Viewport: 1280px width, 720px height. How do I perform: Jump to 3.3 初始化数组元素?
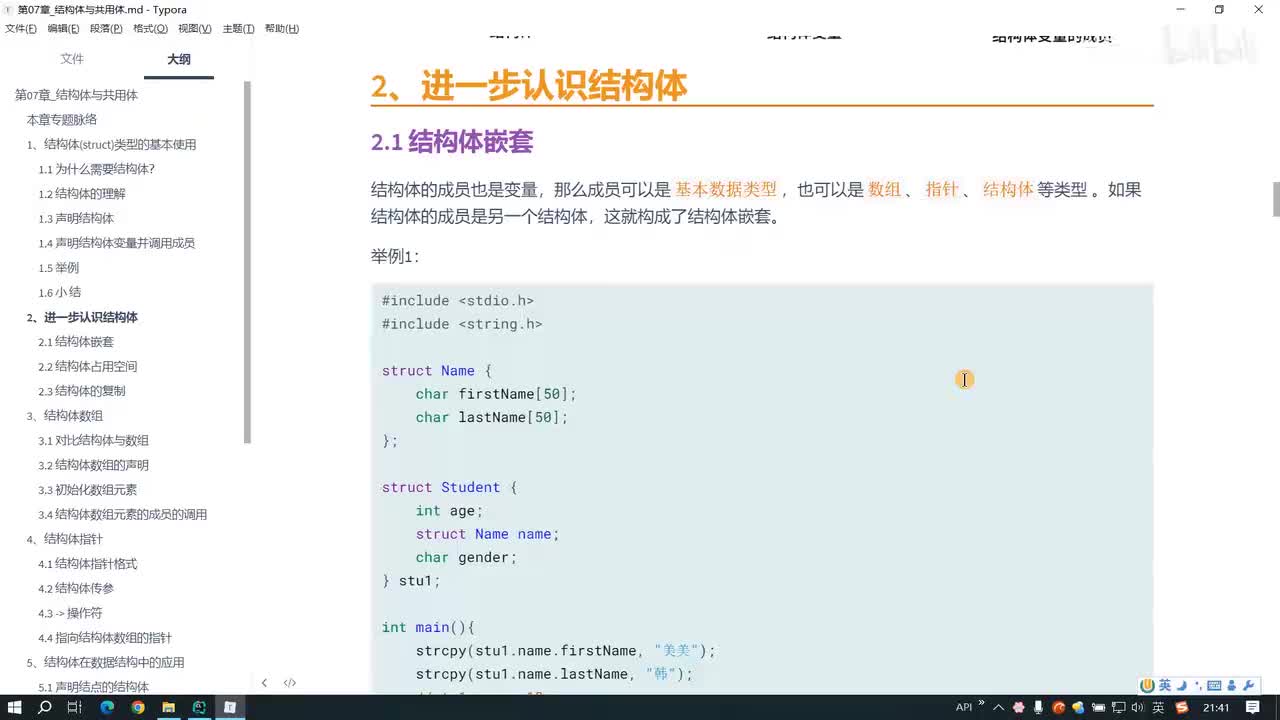coord(88,490)
